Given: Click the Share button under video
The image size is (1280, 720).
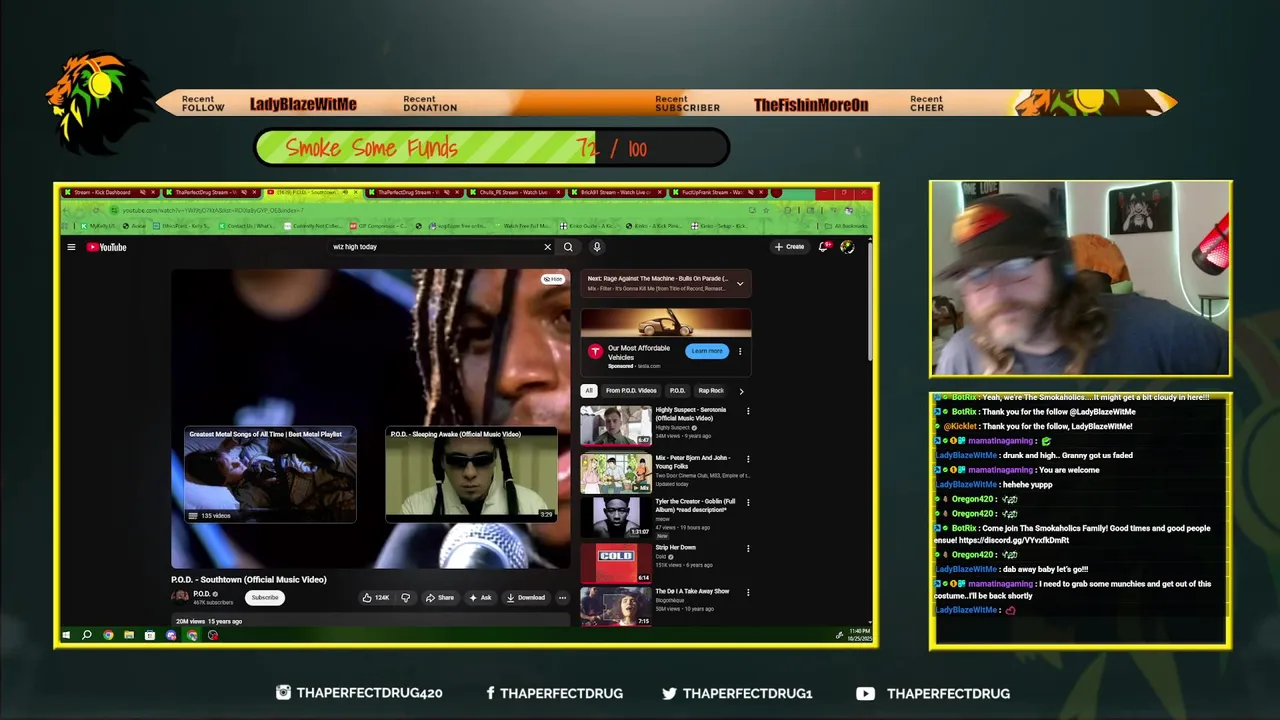Looking at the screenshot, I should tap(440, 597).
